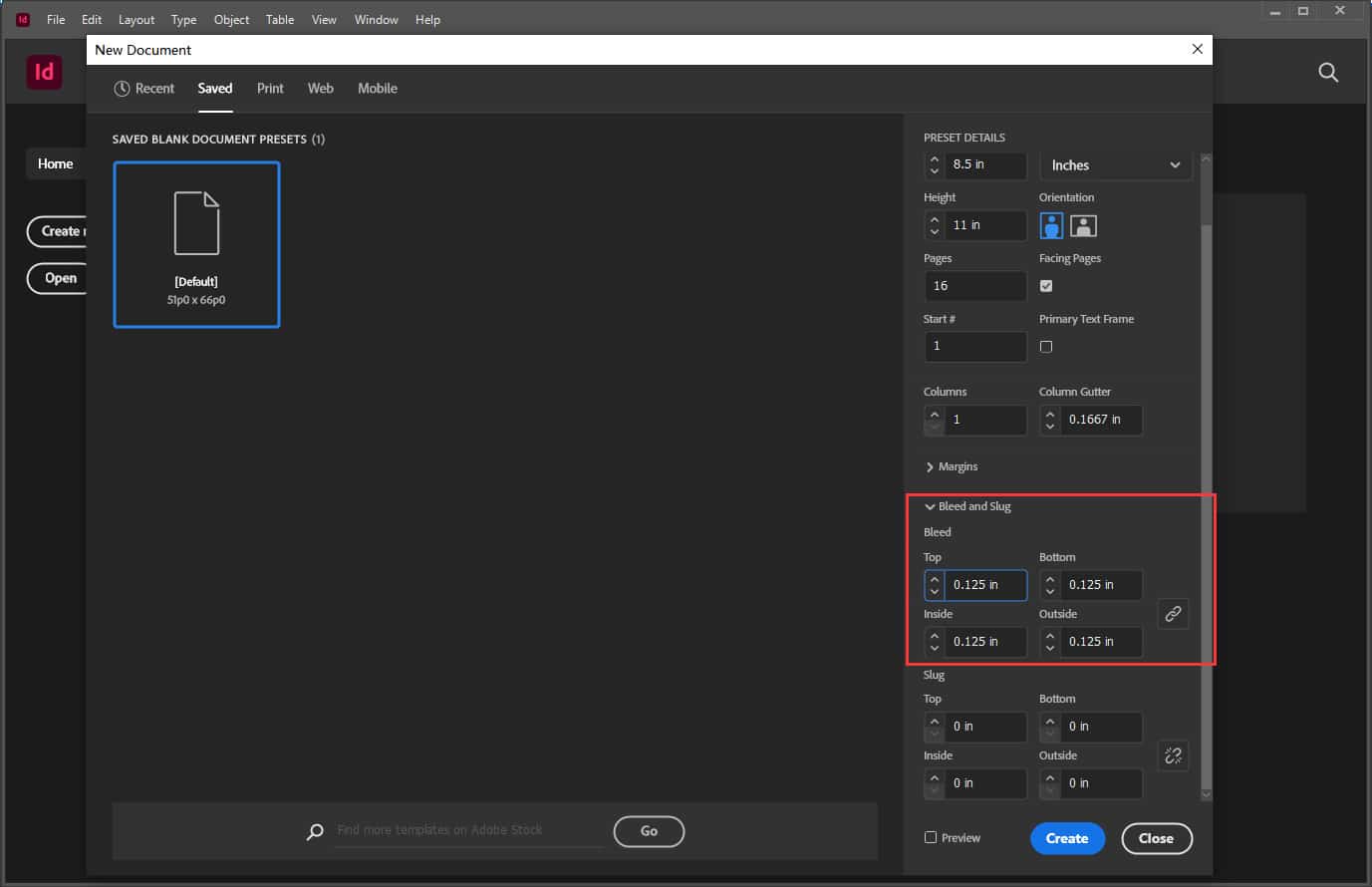Toggle the bleed link chain icon
The image size is (1372, 887).
pyautogui.click(x=1173, y=614)
